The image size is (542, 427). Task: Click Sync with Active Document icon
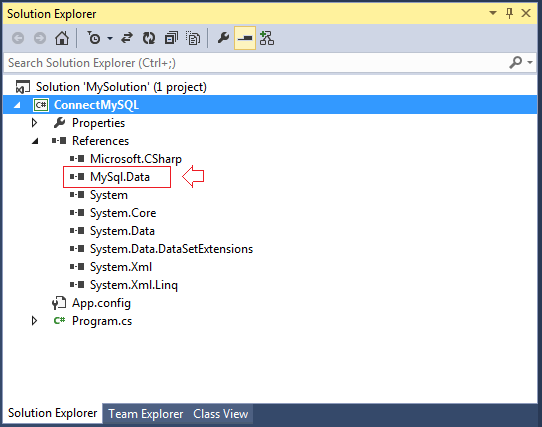127,38
